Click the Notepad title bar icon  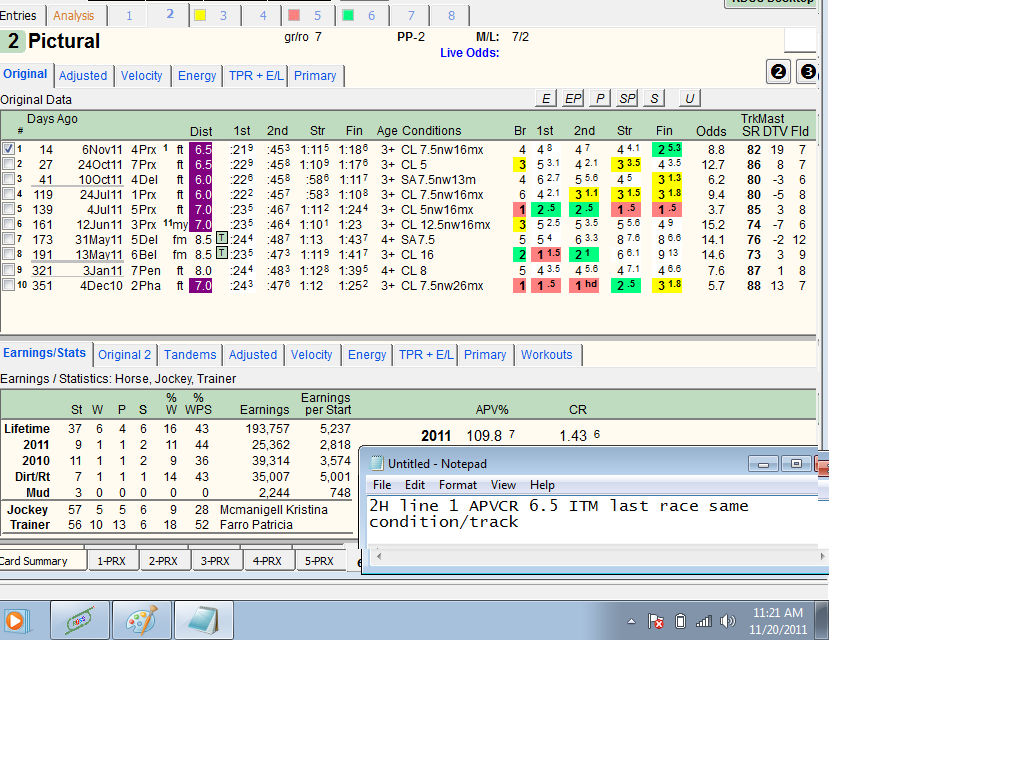tap(377, 464)
